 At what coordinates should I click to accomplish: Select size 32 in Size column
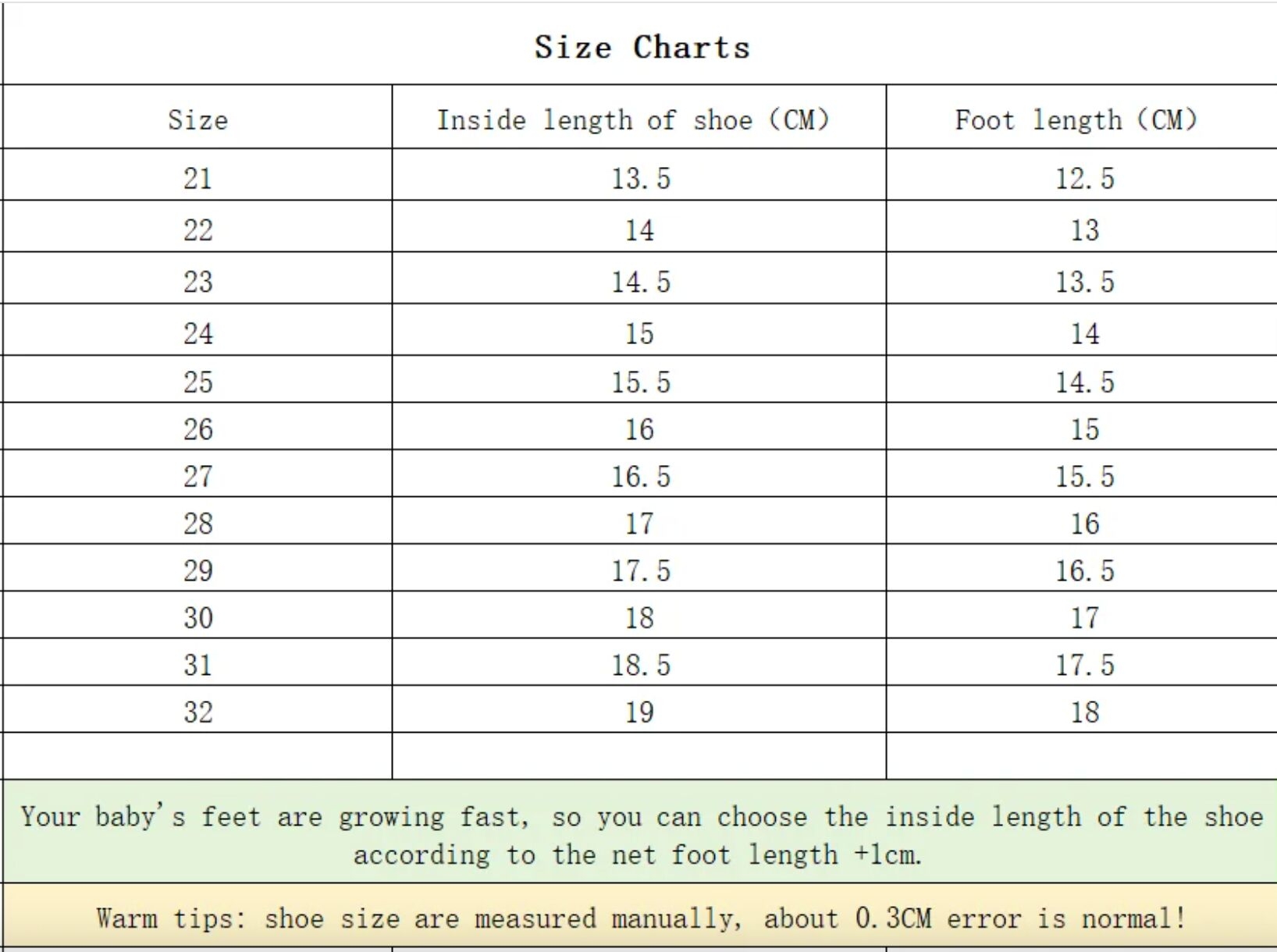[x=197, y=712]
